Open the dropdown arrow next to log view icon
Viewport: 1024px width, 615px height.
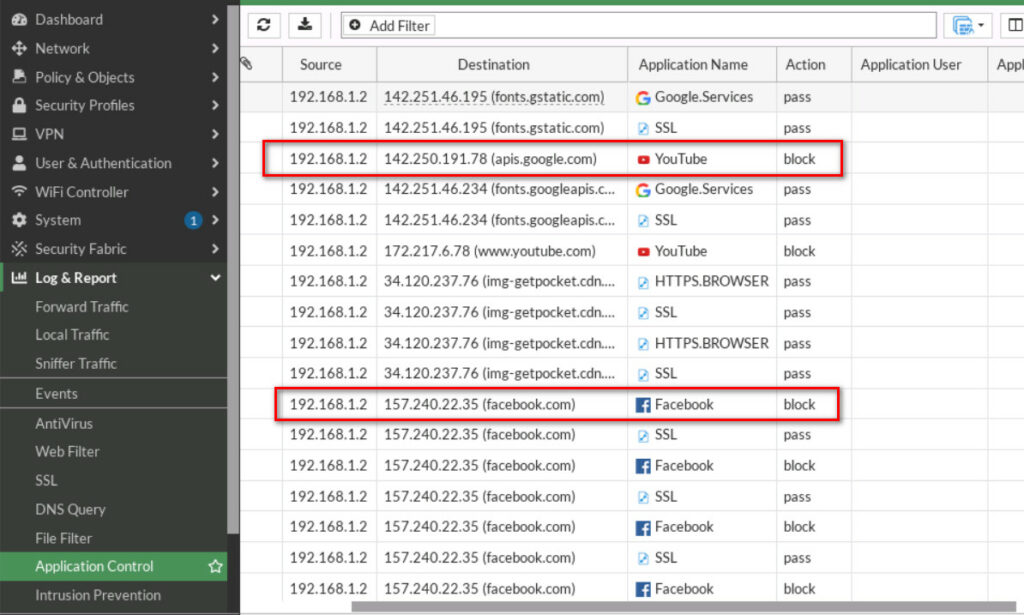coord(981,25)
